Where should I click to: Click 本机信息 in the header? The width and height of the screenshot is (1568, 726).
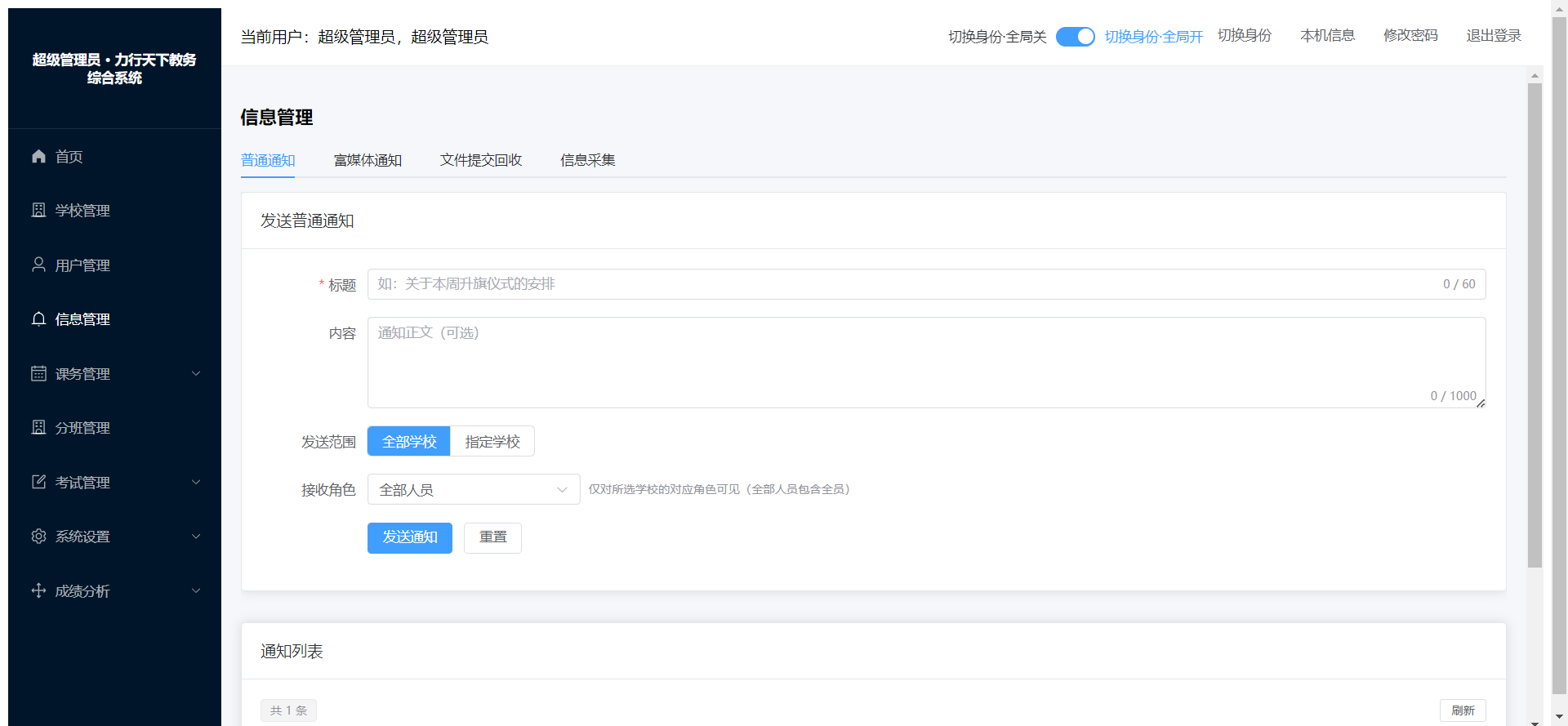pos(1328,35)
